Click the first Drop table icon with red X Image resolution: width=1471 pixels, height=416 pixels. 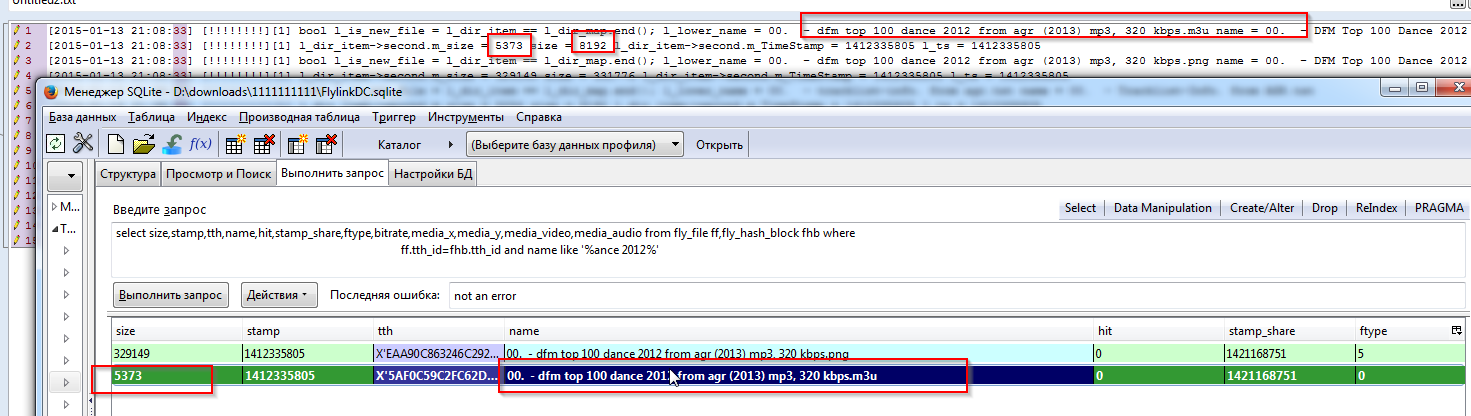point(264,144)
